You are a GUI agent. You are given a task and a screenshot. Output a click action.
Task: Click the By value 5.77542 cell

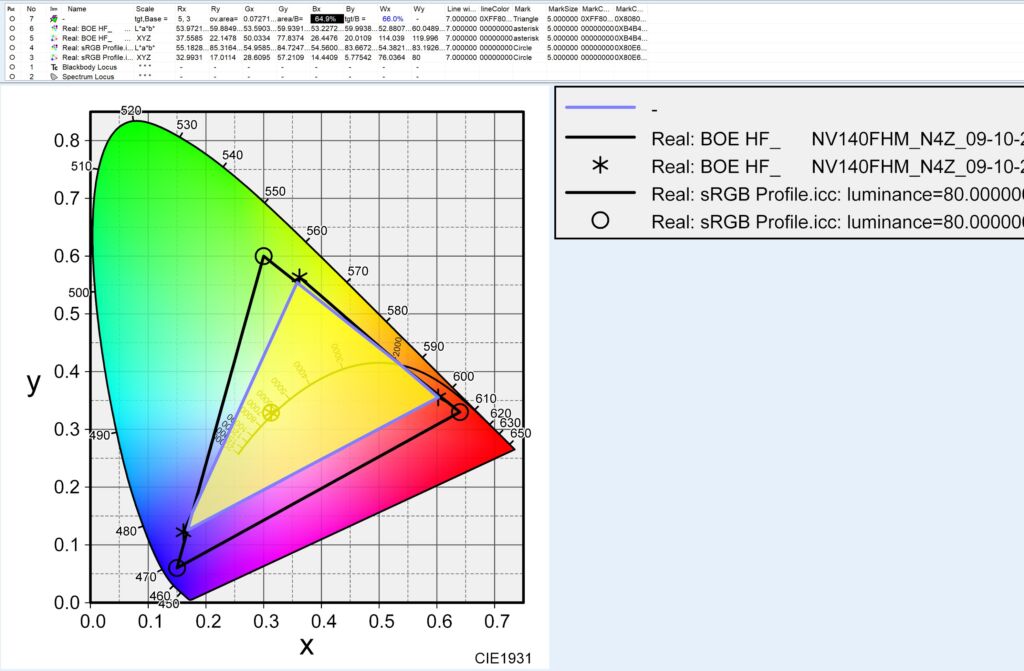click(358, 57)
